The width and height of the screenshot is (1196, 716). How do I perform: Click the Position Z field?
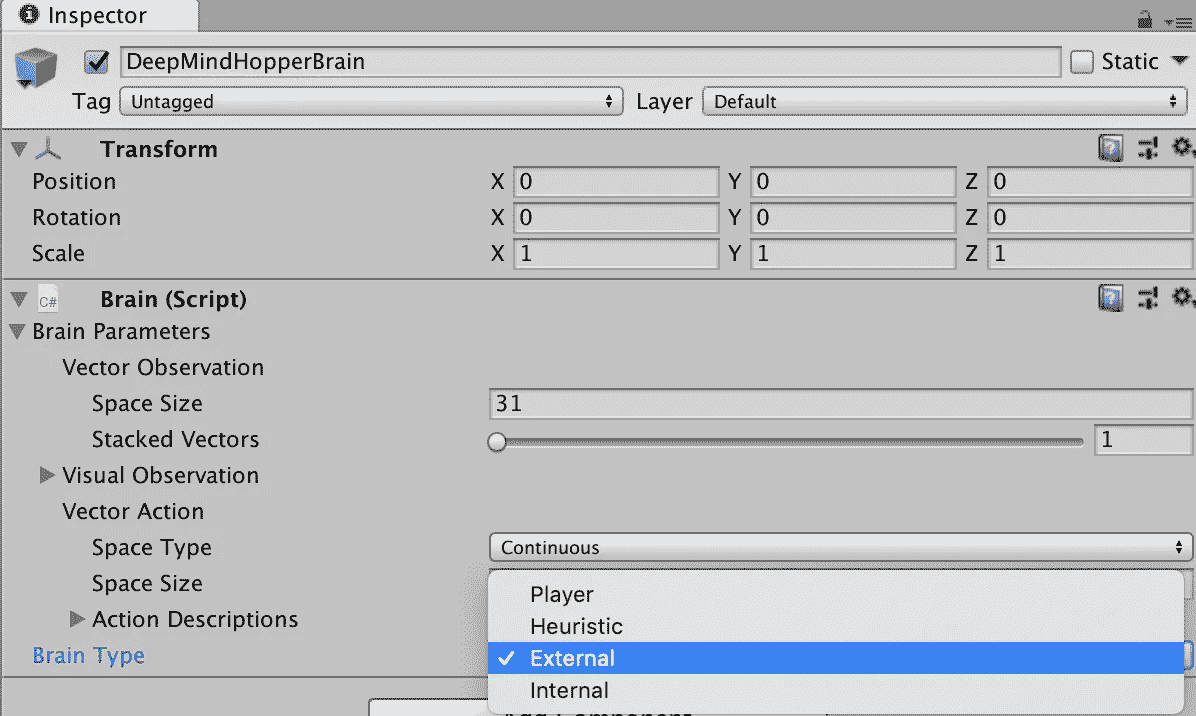pyautogui.click(x=1090, y=181)
